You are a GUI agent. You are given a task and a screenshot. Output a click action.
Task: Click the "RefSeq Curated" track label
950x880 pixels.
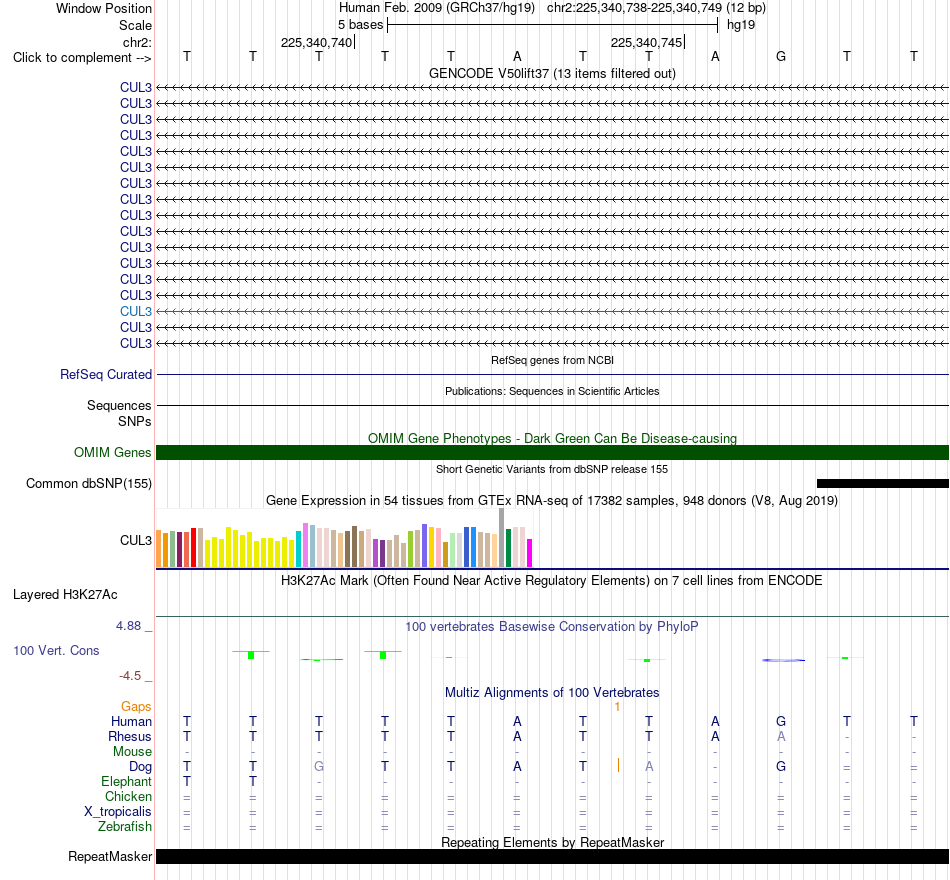(106, 375)
